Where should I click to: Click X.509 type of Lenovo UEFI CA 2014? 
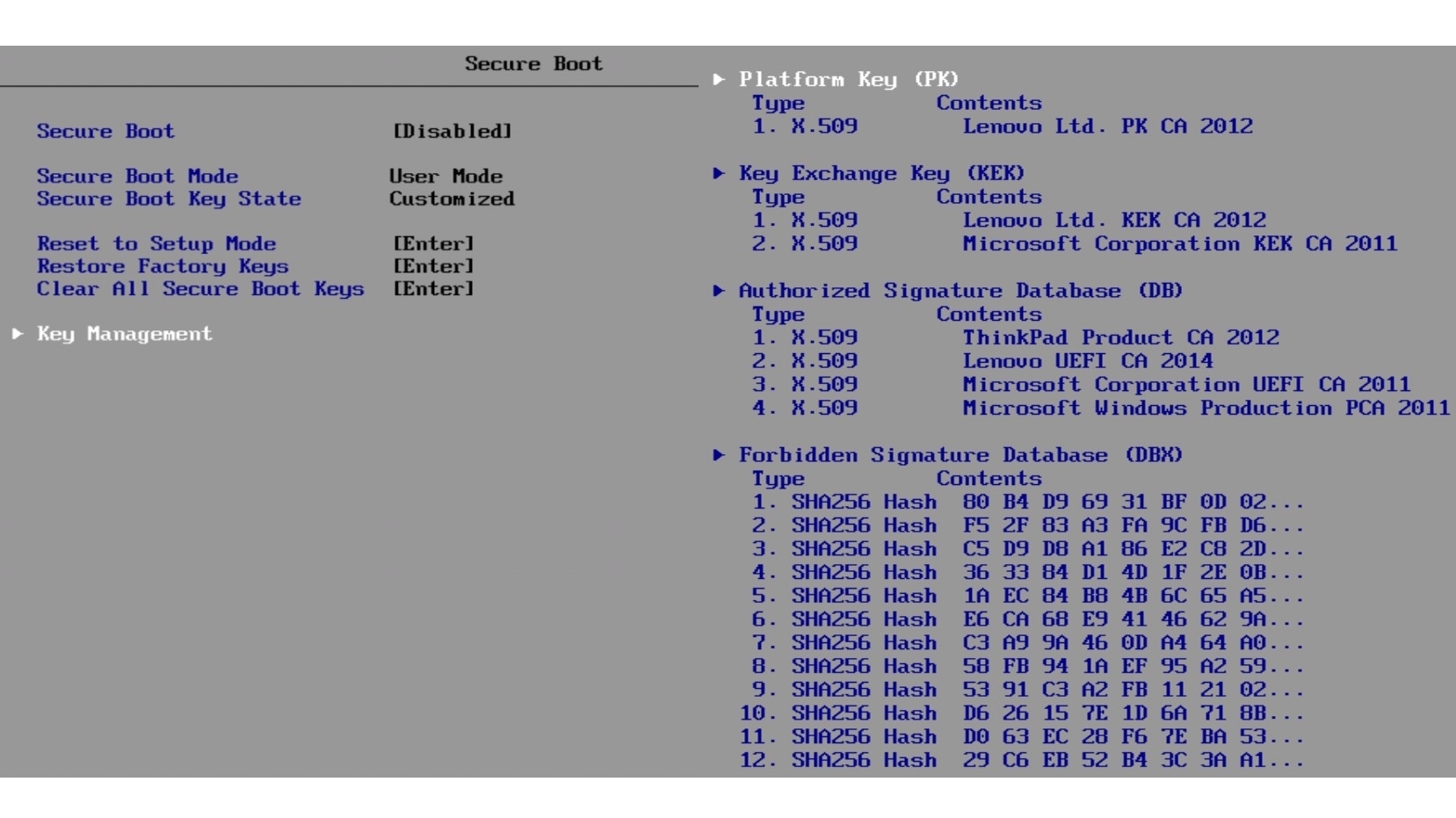[824, 361]
